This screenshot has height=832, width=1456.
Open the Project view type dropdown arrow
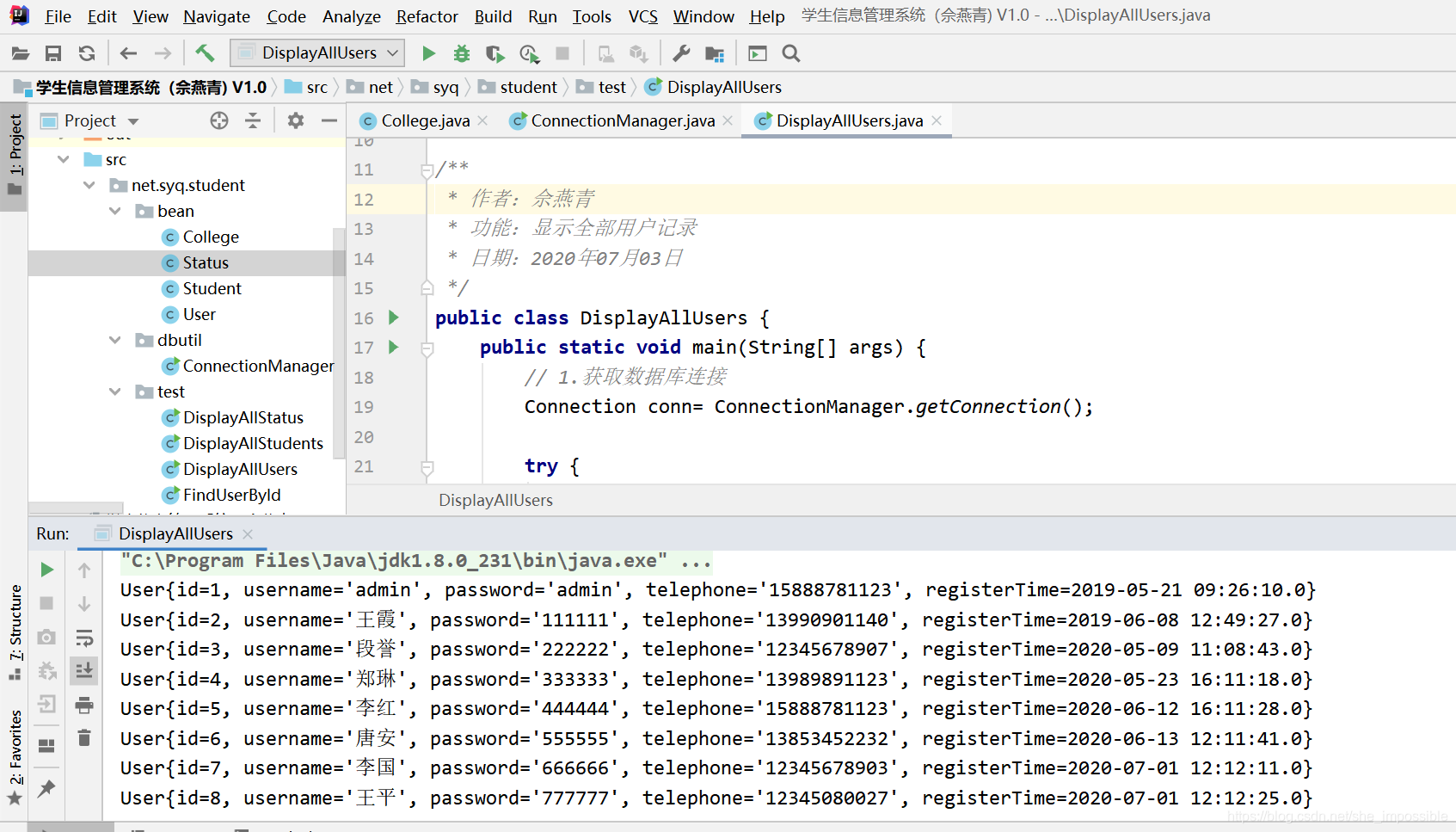(x=133, y=121)
